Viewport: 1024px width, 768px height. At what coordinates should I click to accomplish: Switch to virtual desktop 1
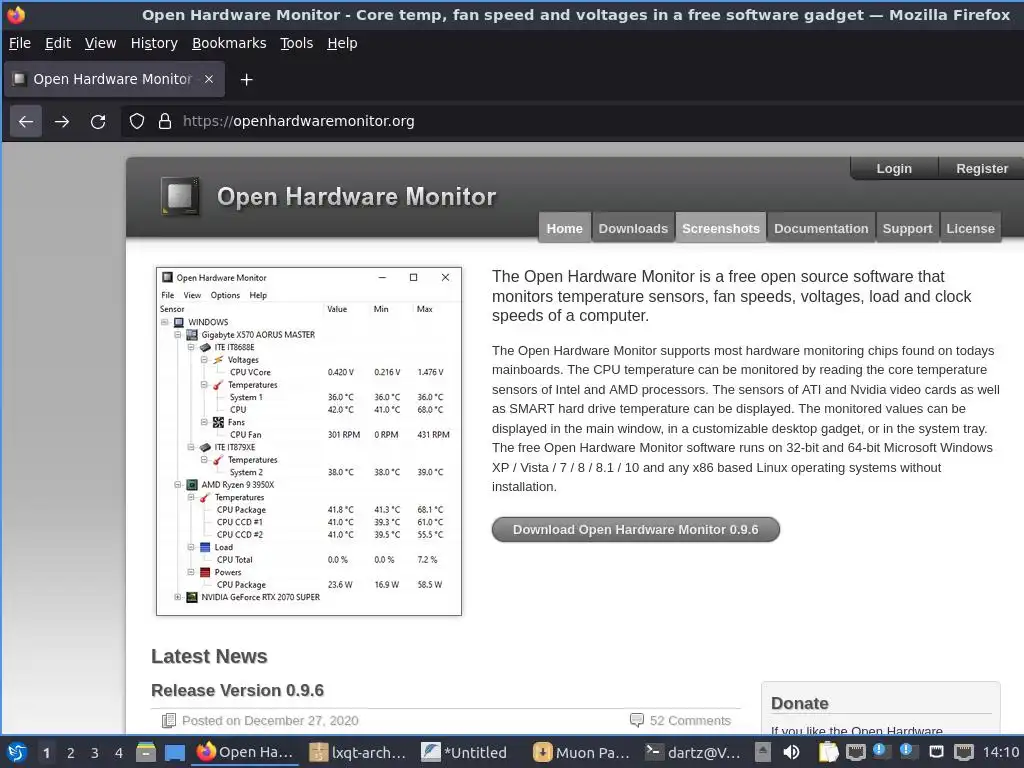point(46,753)
